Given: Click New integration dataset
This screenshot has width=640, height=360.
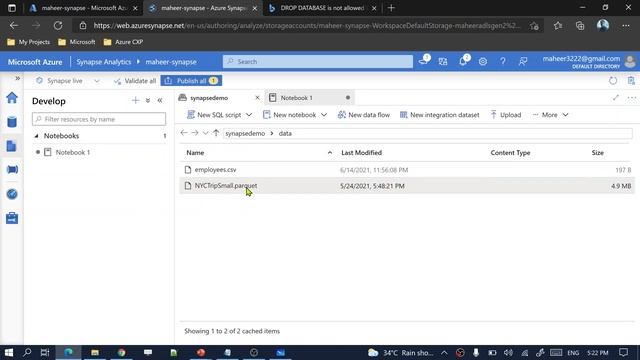Looking at the screenshot, I should 440,115.
